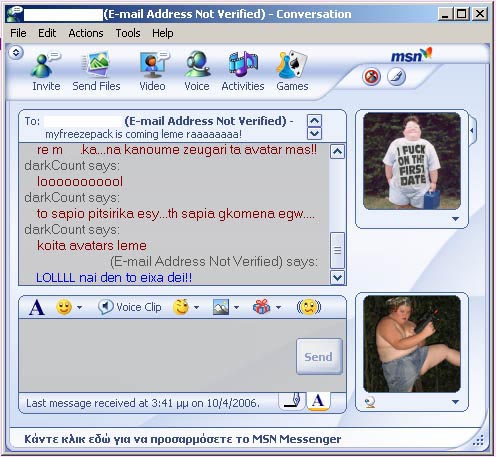
Task: Open the emoticon dropdown arrow
Action: 79,307
